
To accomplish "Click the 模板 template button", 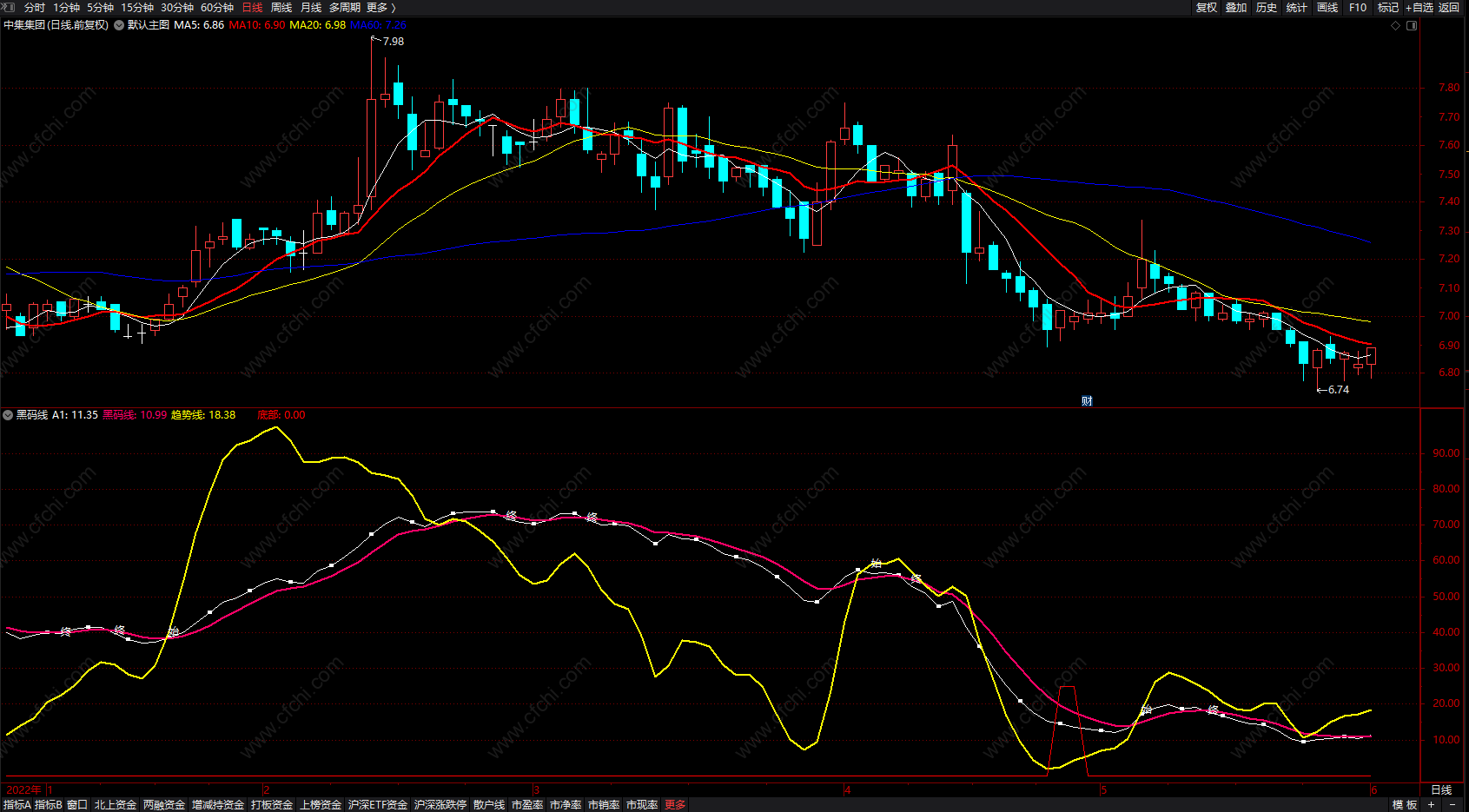I will [1405, 805].
